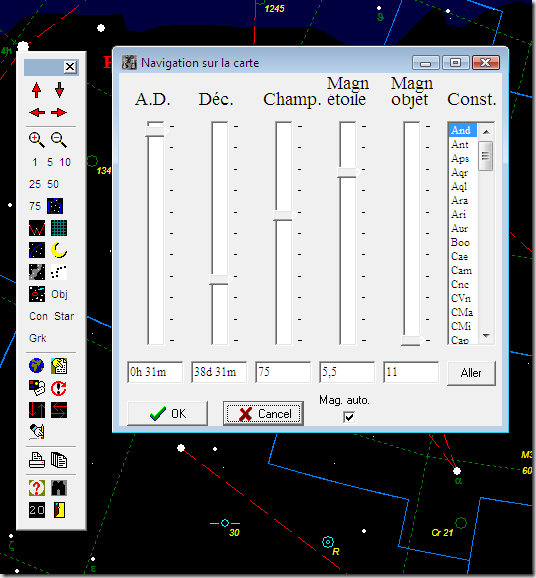Close the floating toolbar panel
The width and height of the screenshot is (536, 578).
[70, 67]
